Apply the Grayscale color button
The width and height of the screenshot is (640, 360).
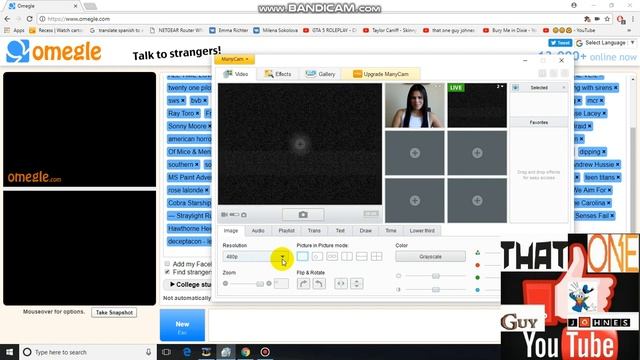(x=430, y=257)
